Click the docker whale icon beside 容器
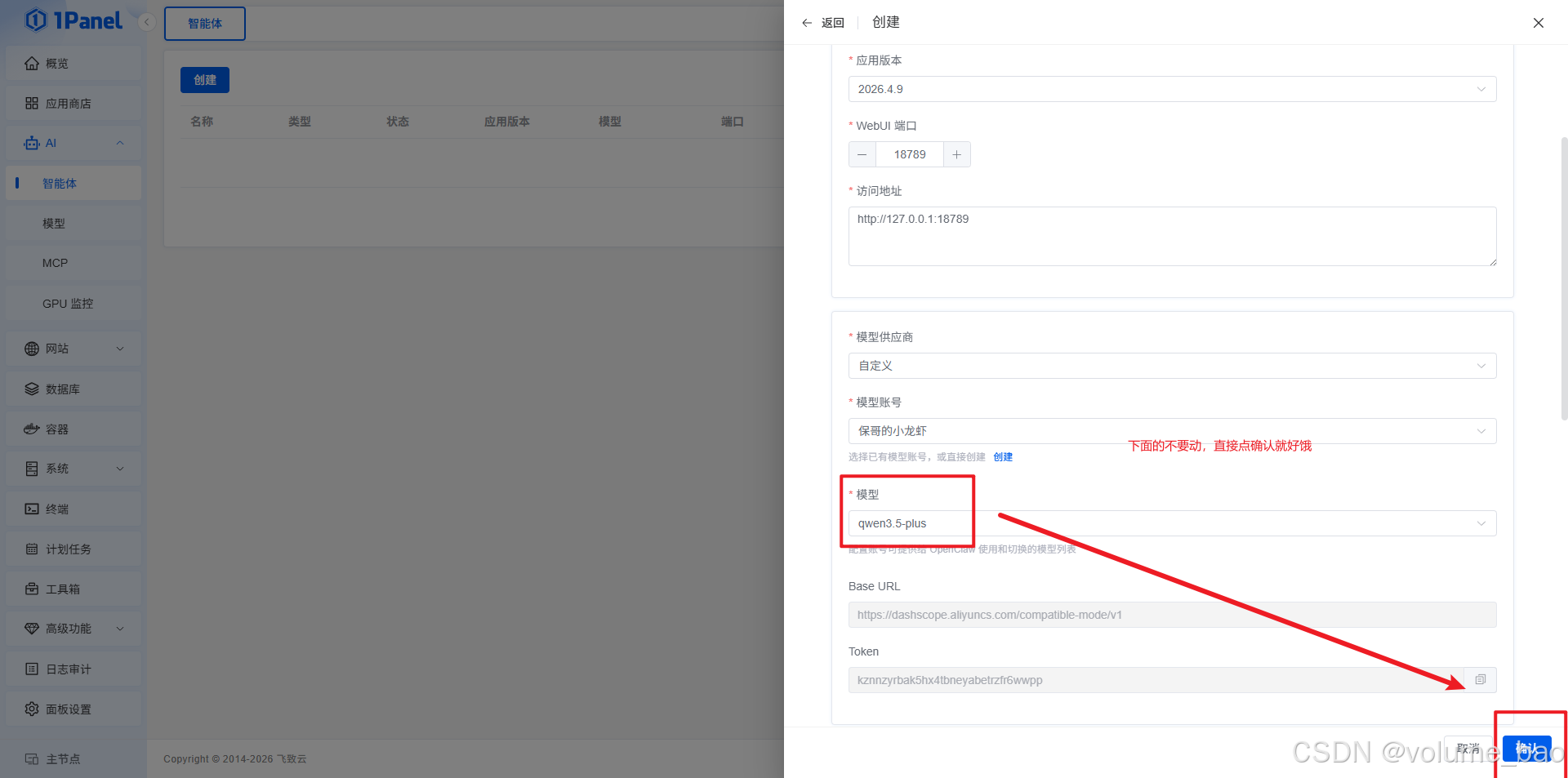Image resolution: width=1568 pixels, height=778 pixels. tap(32, 429)
